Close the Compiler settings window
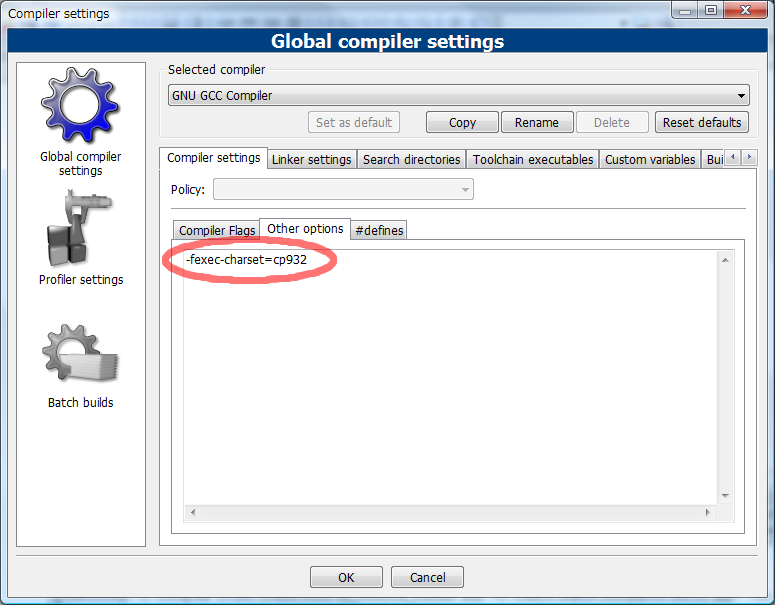The image size is (775, 605). 746,10
